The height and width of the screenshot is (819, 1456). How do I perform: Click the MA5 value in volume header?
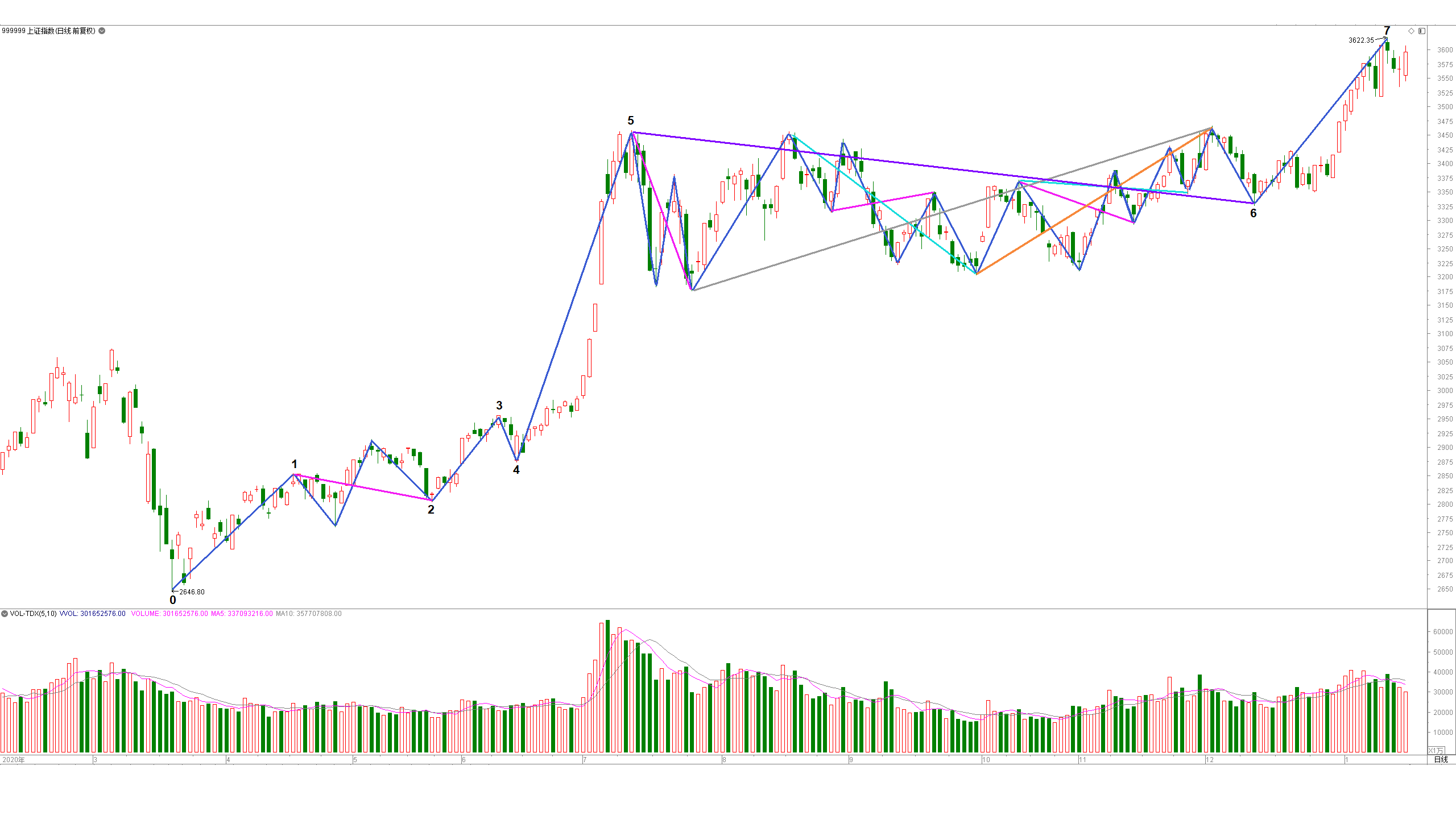click(x=242, y=614)
